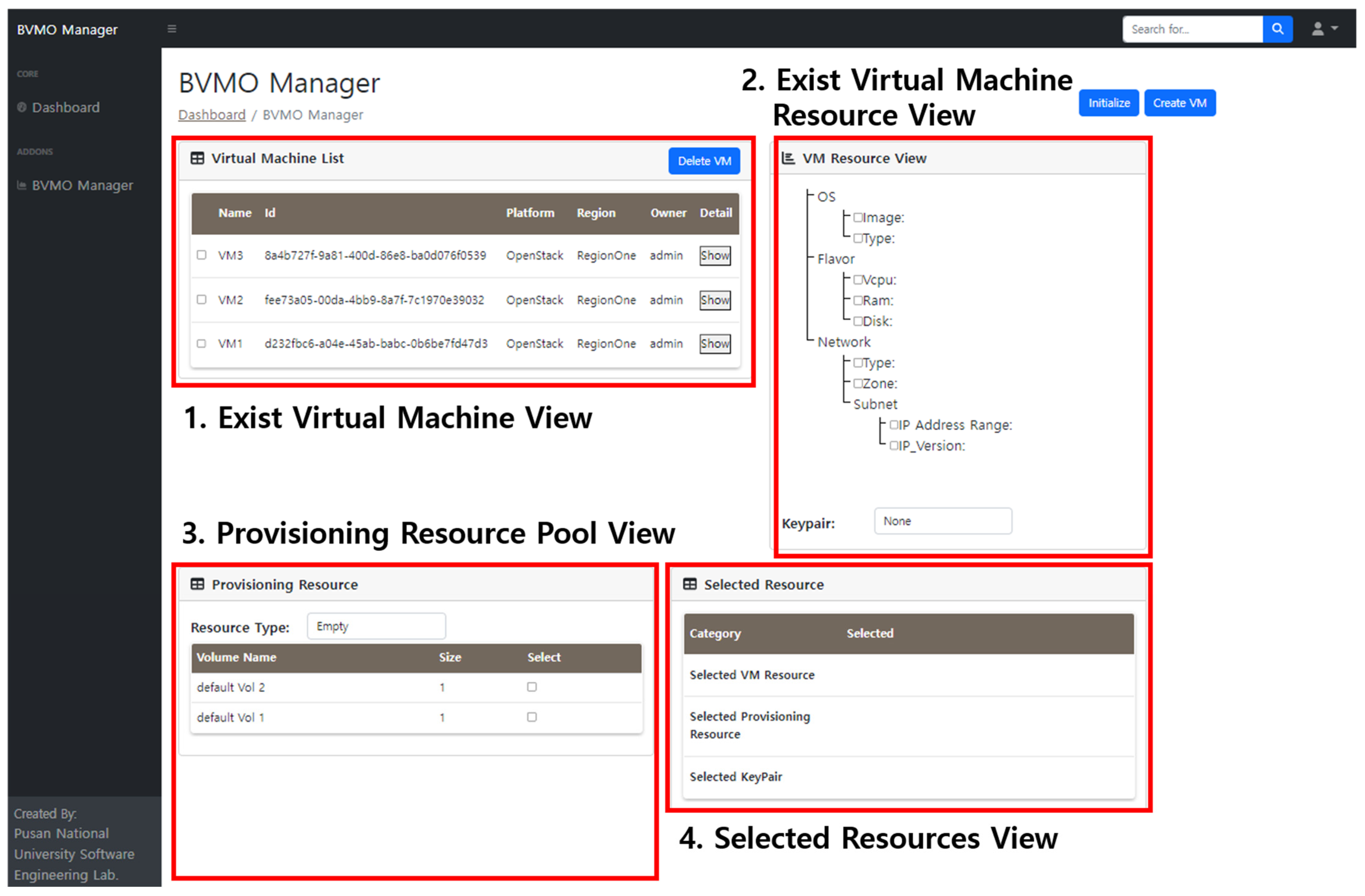
Task: Click the BVMO Manager chart sidebar icon
Action: 22,185
